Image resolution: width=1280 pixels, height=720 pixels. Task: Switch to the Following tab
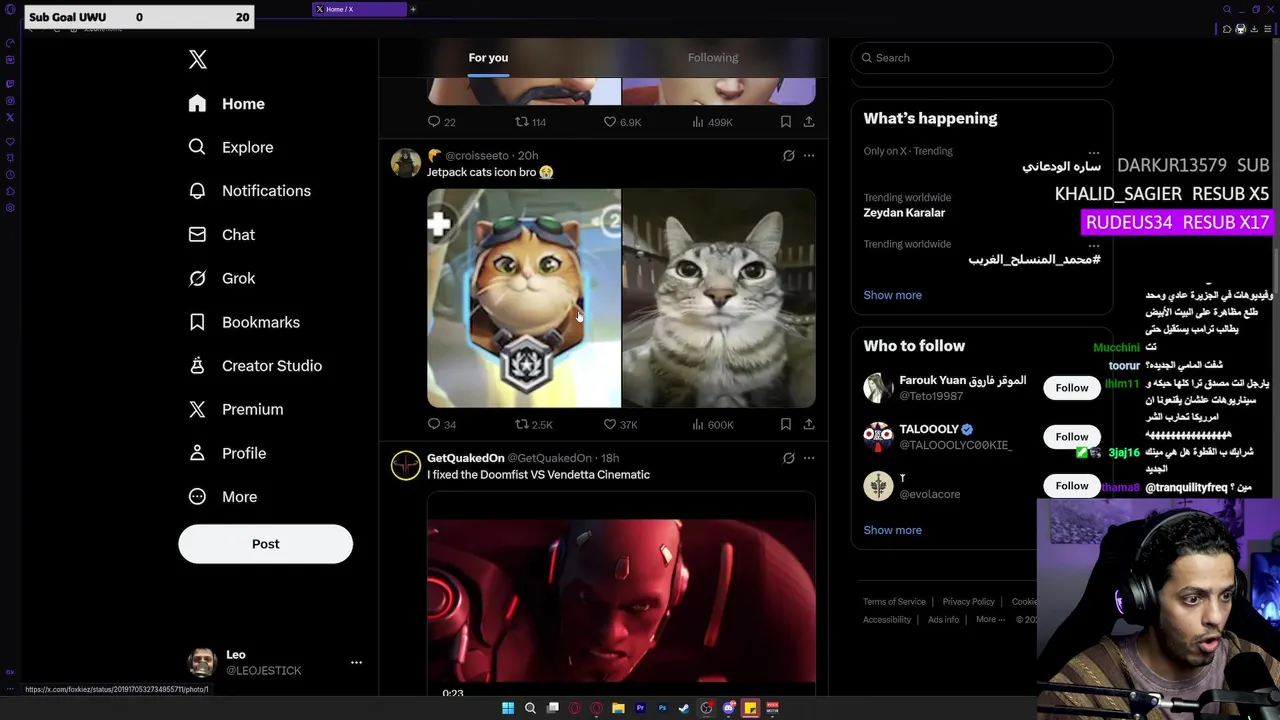click(x=713, y=58)
